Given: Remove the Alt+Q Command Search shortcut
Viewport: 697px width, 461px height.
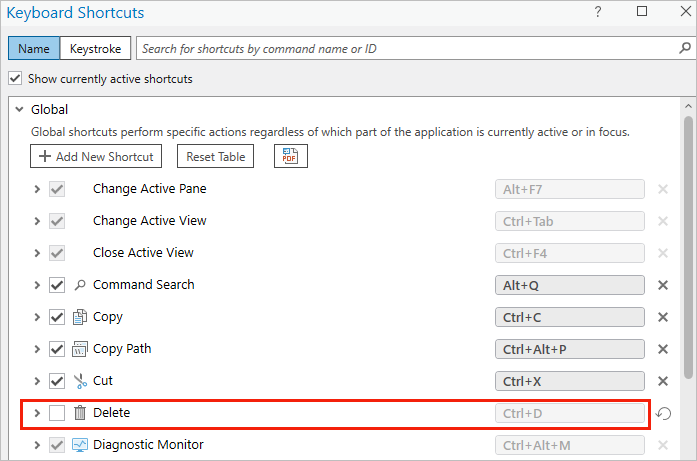Looking at the screenshot, I should (662, 285).
